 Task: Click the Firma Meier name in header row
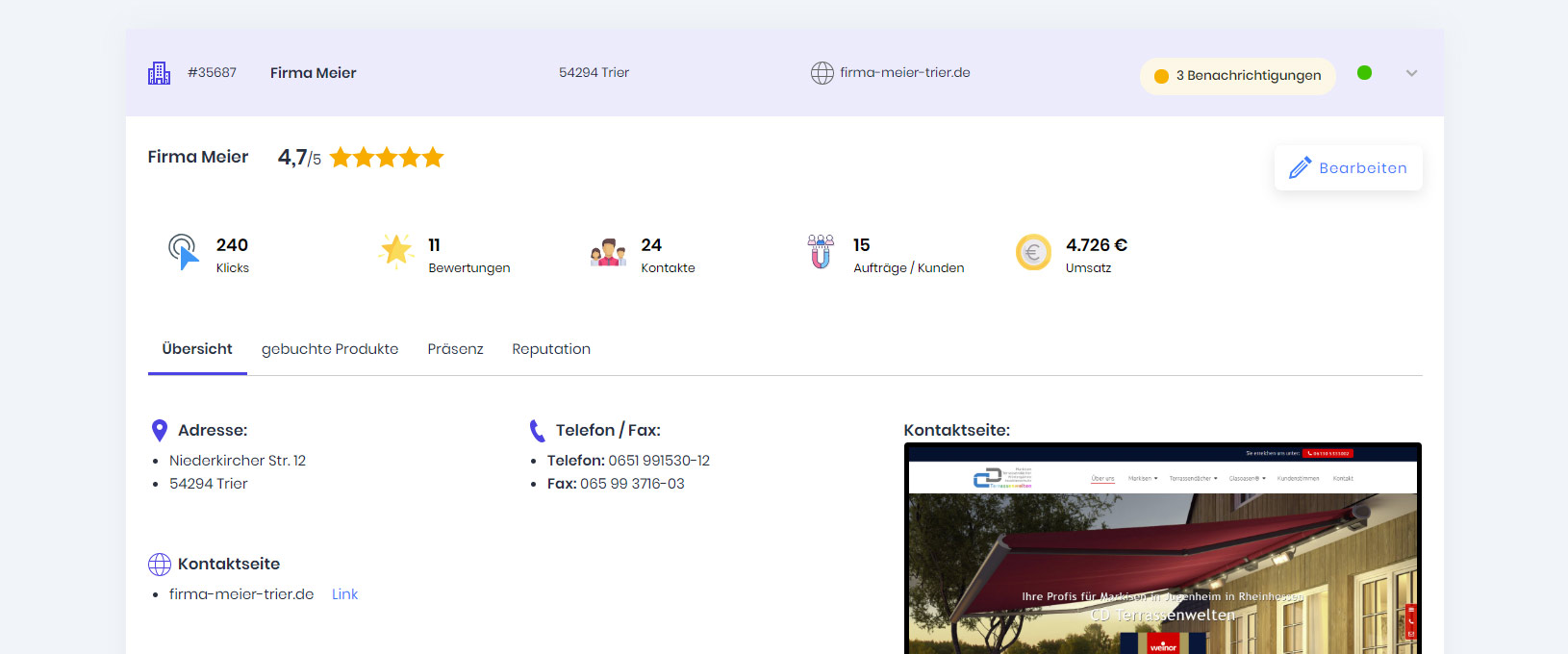314,73
